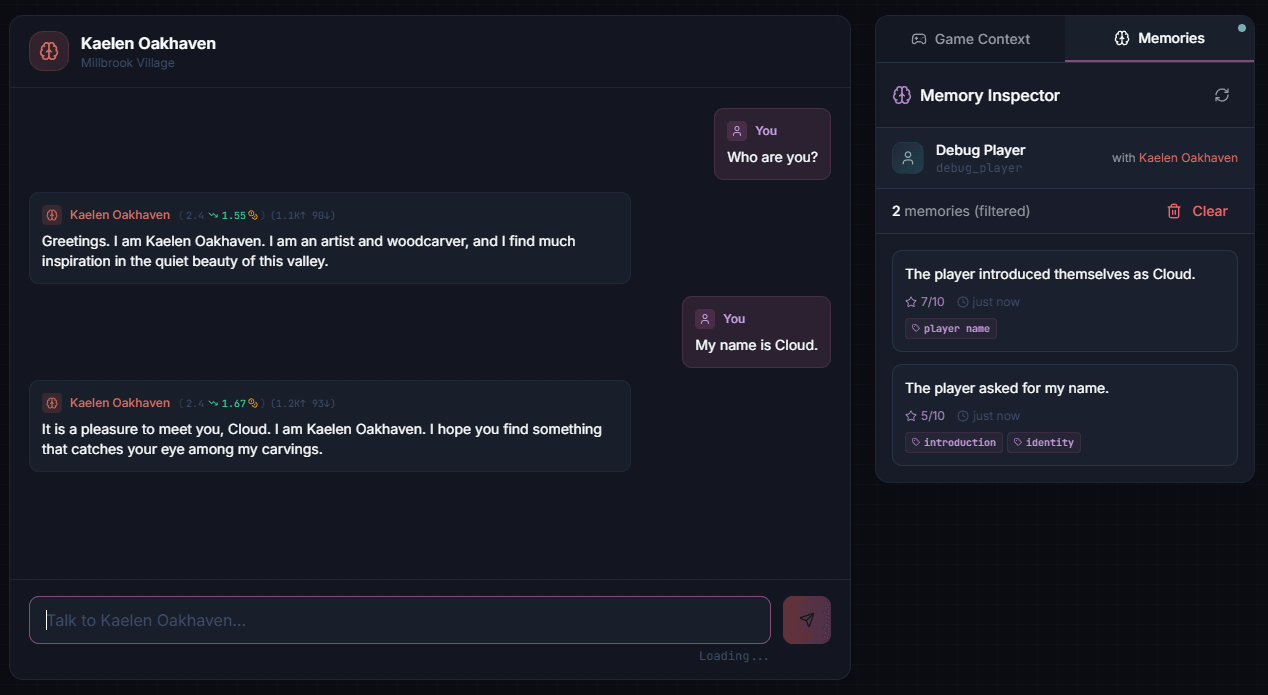Click Kaelen Oakhaven's brain avatar in header

coord(49,51)
